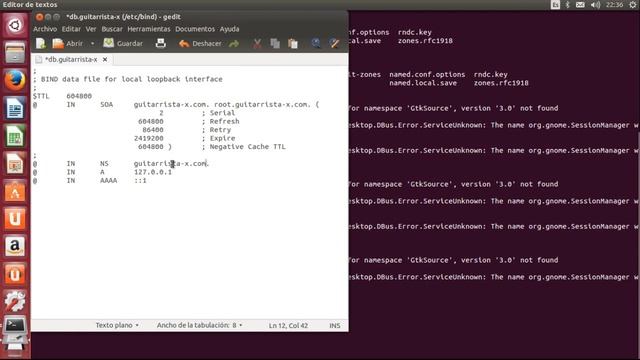Place cursor on the '; Refresh' comment
Image resolution: width=640 pixels, height=360 pixels.
tap(220, 121)
